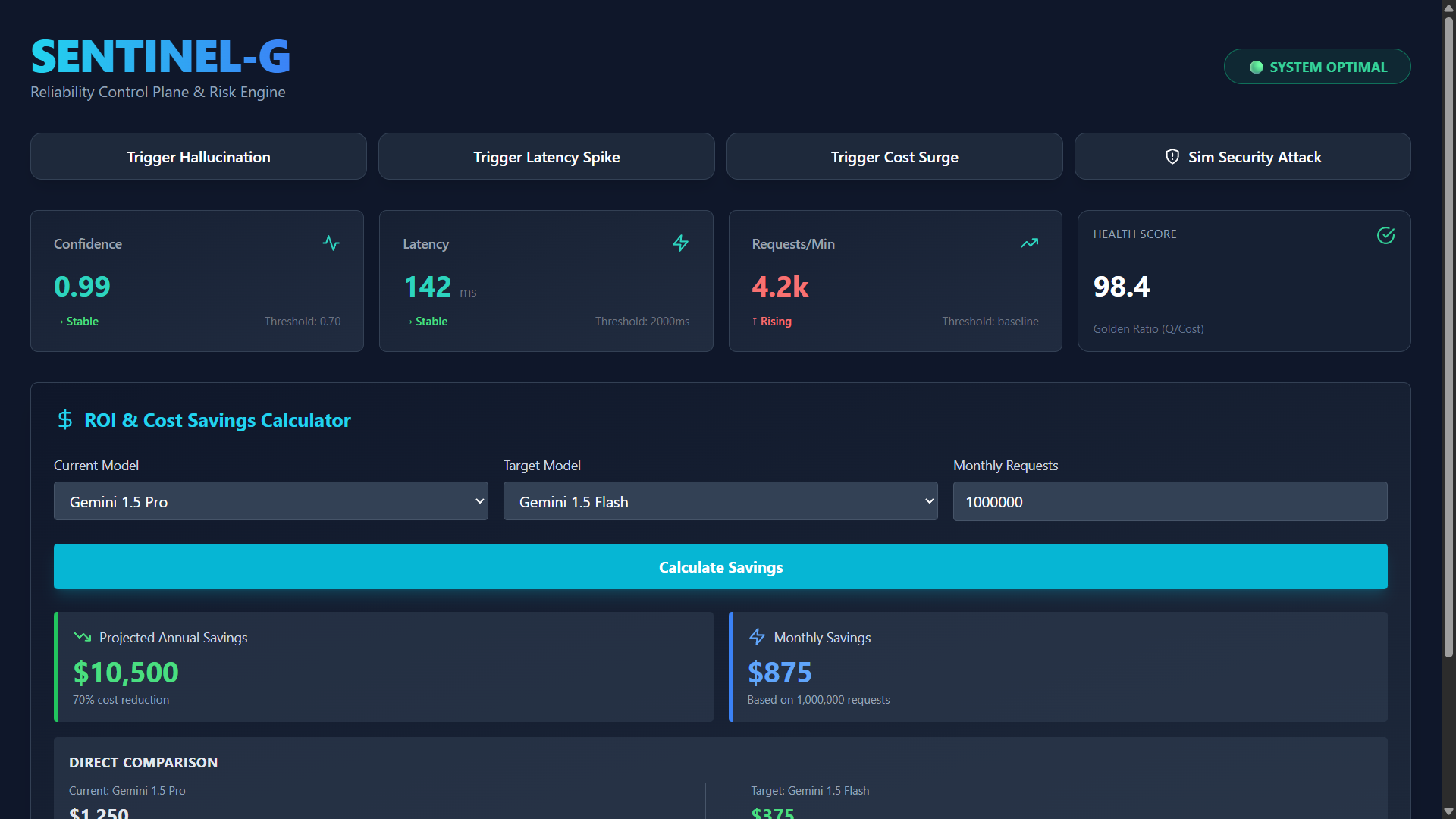This screenshot has height=819, width=1456.
Task: Click the Confidence activity pulse icon
Action: [331, 243]
